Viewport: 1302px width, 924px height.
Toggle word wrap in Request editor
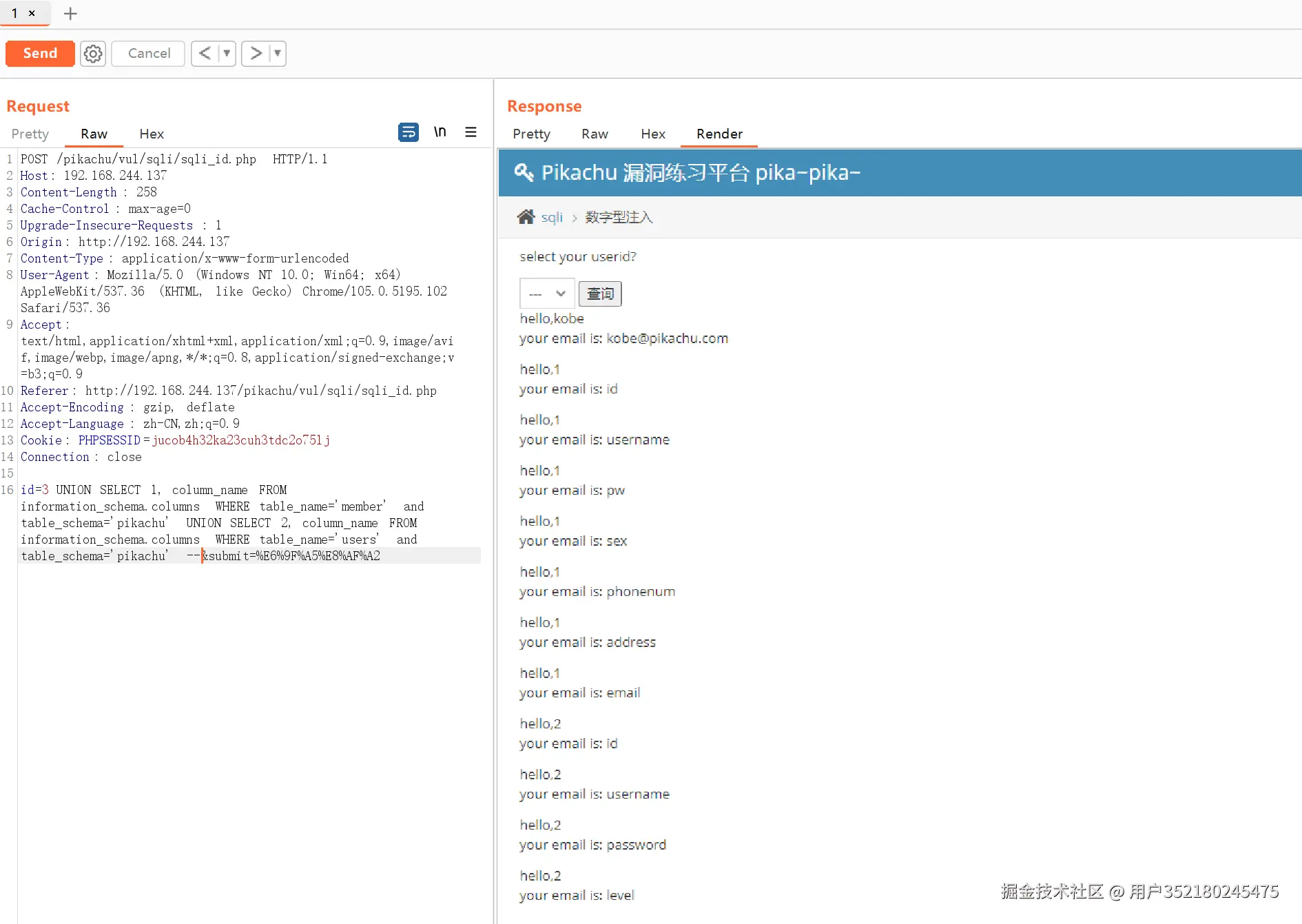tap(409, 132)
